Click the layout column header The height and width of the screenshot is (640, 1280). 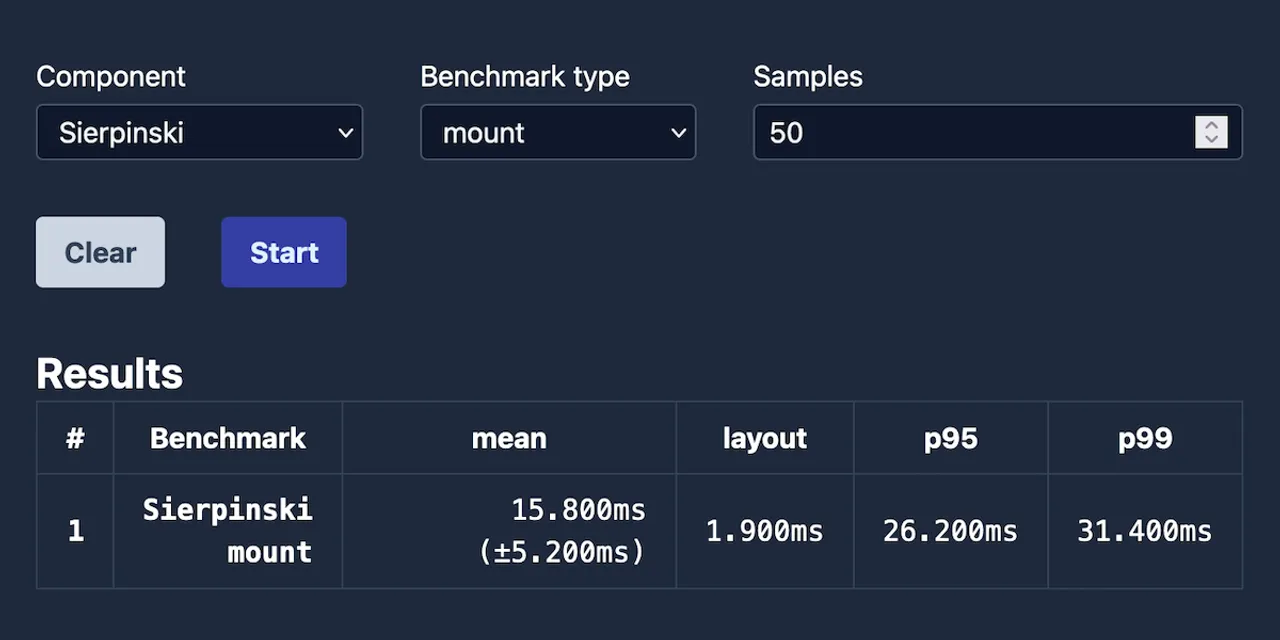765,438
